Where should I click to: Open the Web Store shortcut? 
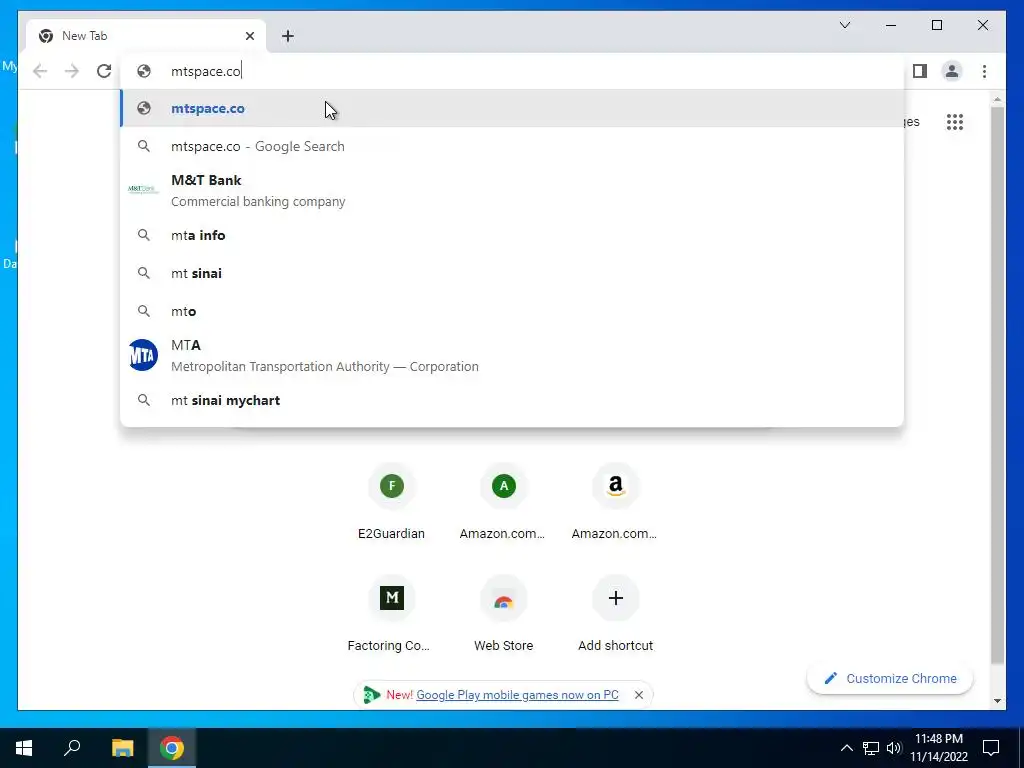click(503, 613)
